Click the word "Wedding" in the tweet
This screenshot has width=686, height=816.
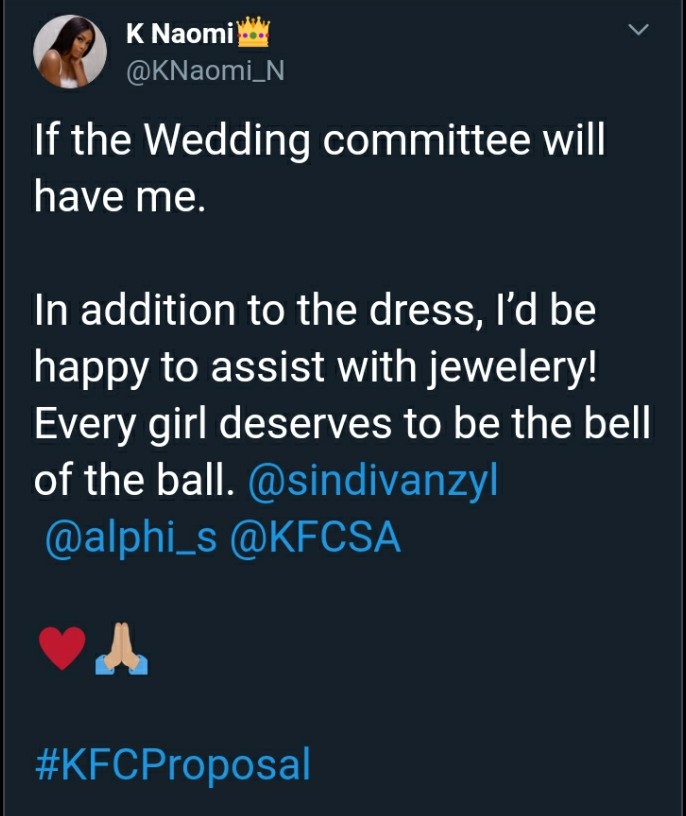(226, 141)
